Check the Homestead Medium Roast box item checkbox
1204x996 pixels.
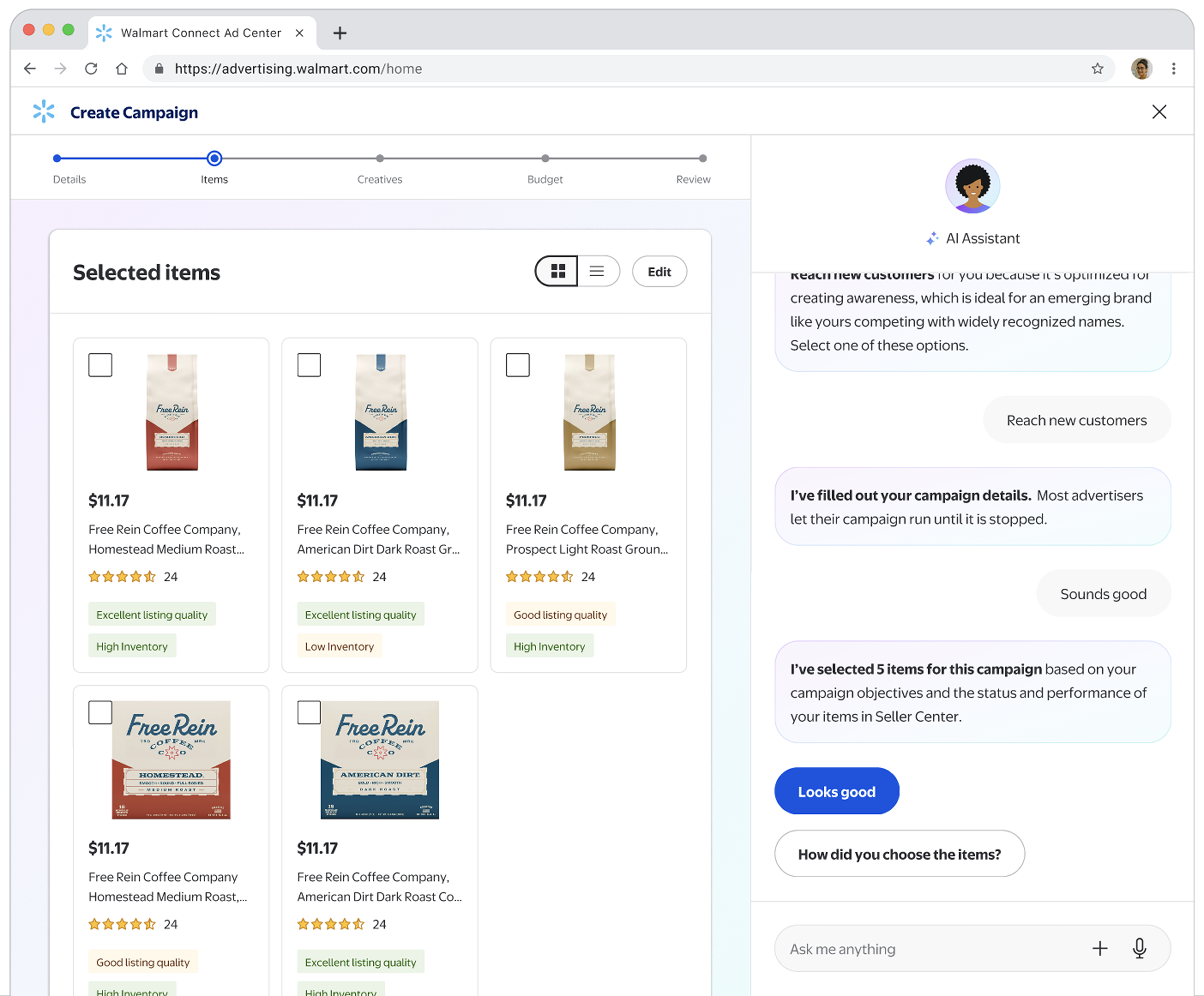pyautogui.click(x=101, y=712)
